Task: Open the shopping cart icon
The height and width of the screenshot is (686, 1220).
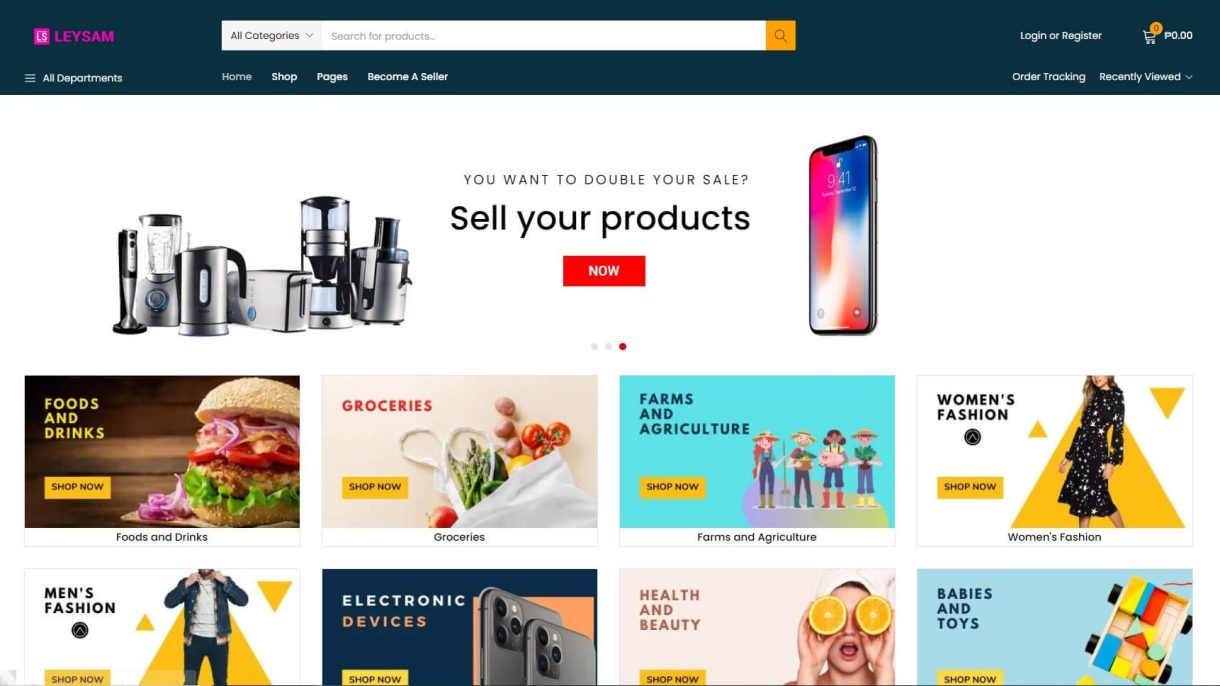Action: pos(1150,36)
